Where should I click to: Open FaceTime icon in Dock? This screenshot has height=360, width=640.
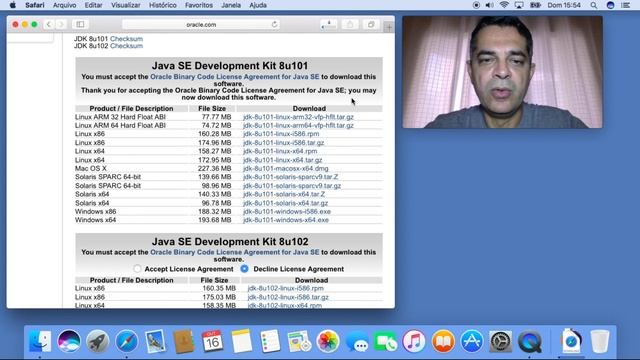[385, 341]
